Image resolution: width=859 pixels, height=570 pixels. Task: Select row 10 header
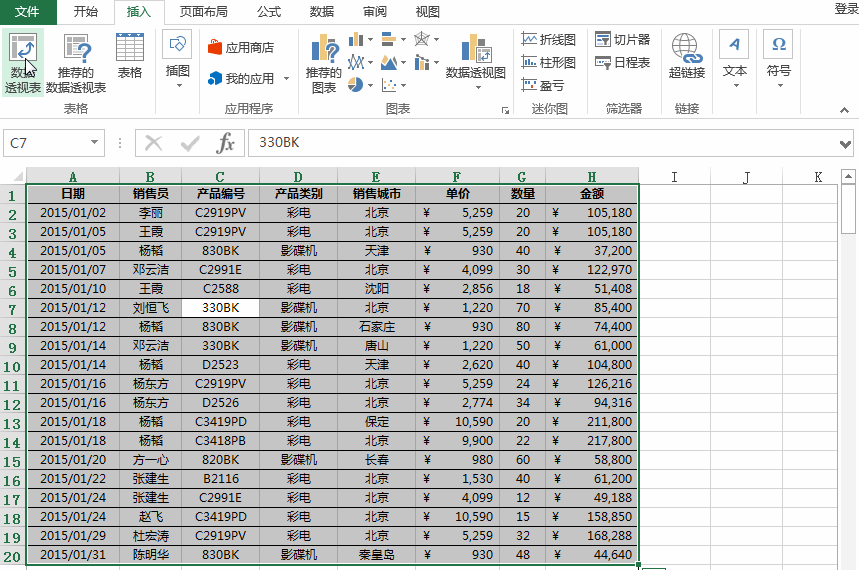[12, 366]
